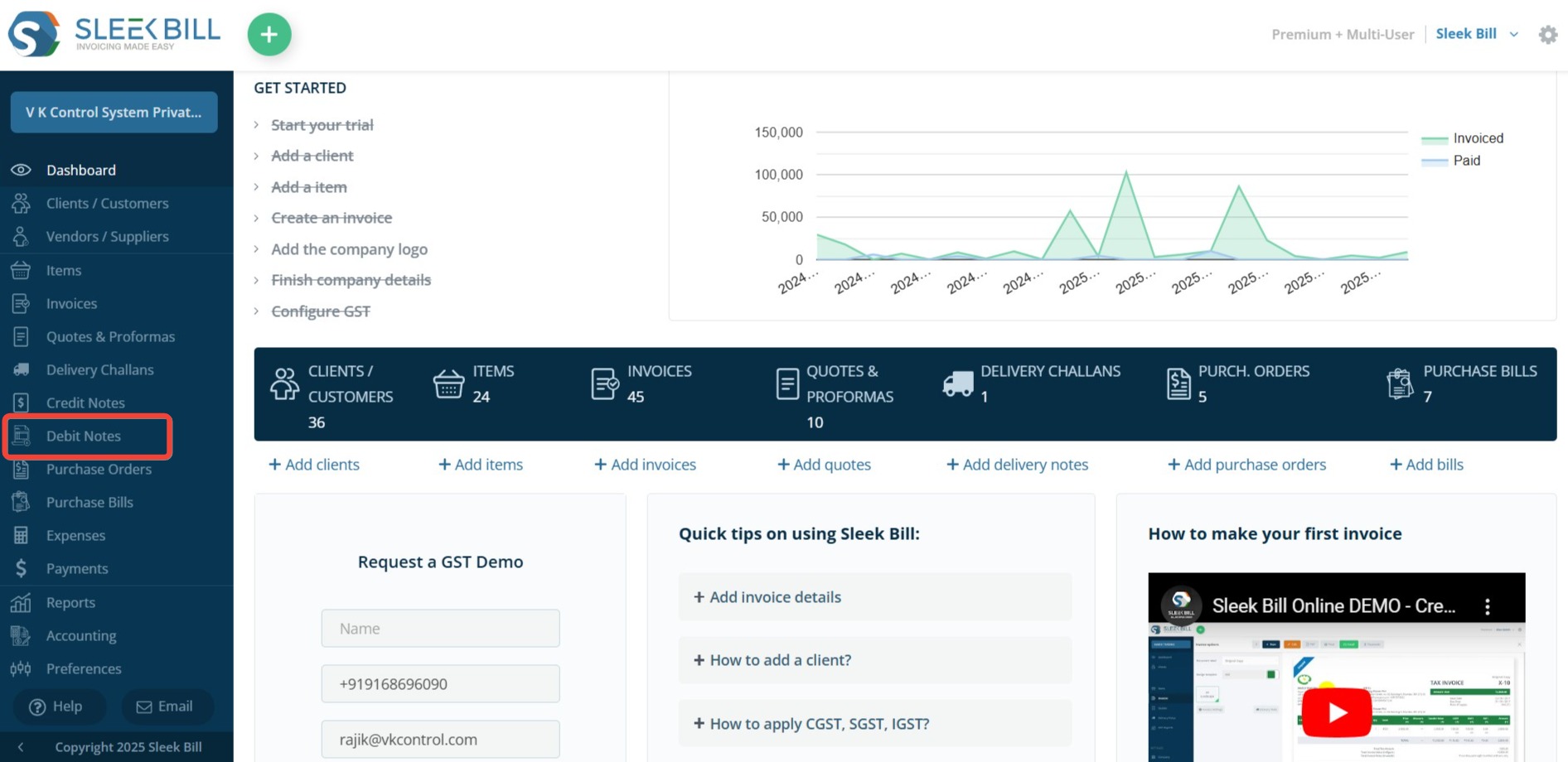Screen dimensions: 1568x762
Task: Click the Invoices icon in summary bar
Action: pos(604,384)
